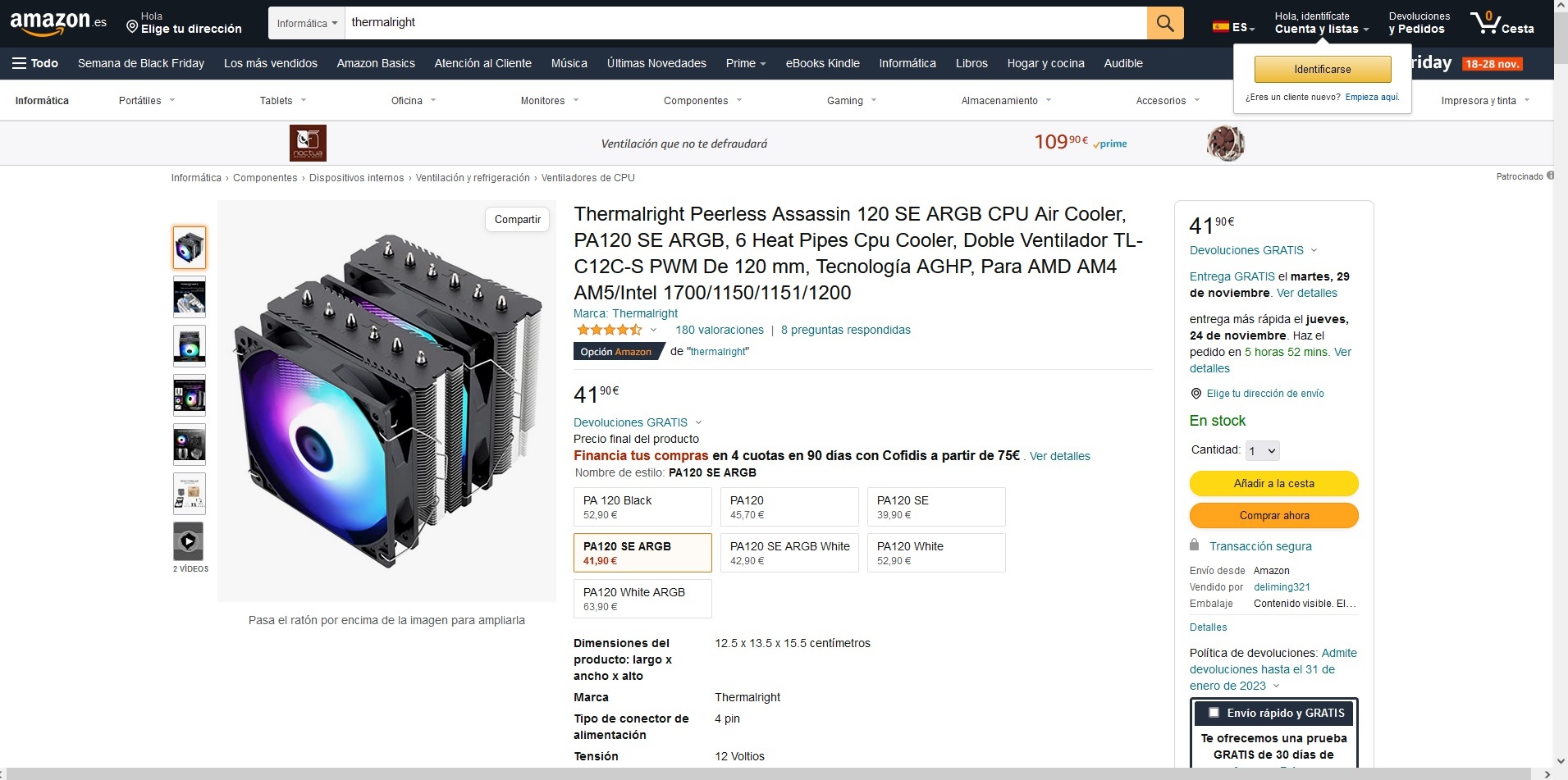Open the Los más vendidos nav item
This screenshot has height=780, width=1568.
(271, 63)
